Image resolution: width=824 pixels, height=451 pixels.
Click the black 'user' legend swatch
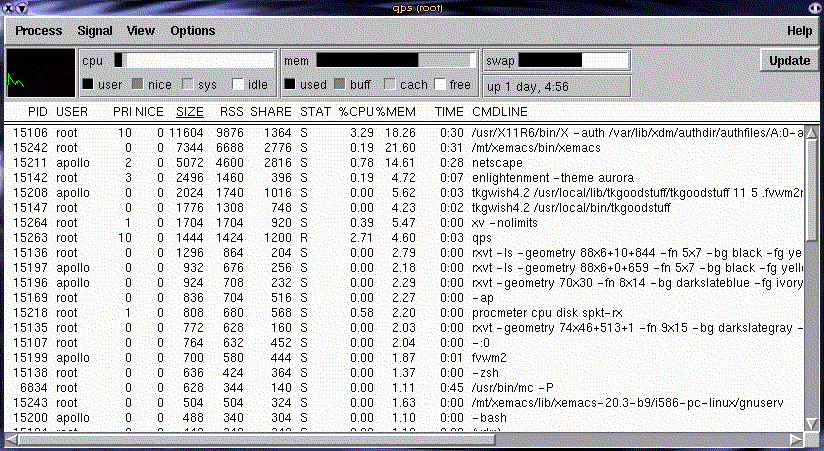pyautogui.click(x=89, y=85)
